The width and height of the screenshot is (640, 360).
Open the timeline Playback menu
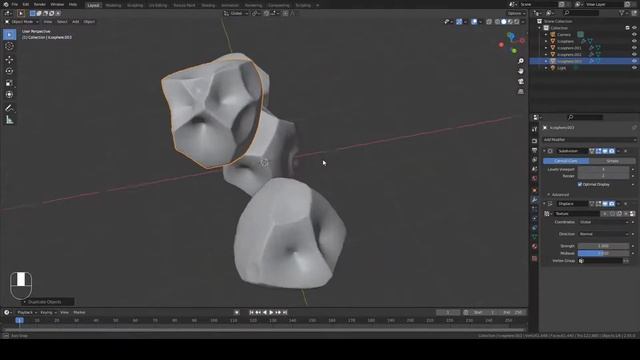point(27,313)
